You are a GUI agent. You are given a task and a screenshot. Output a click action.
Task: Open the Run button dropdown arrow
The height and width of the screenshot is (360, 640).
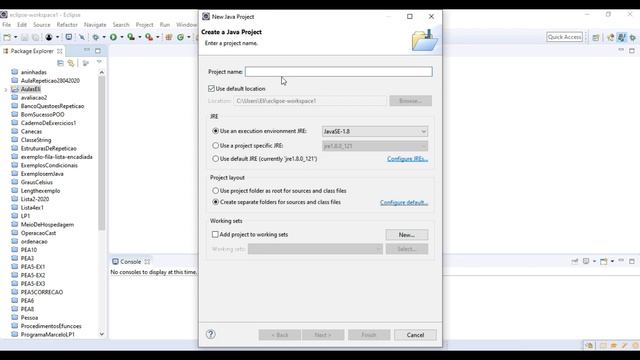[x=122, y=37]
